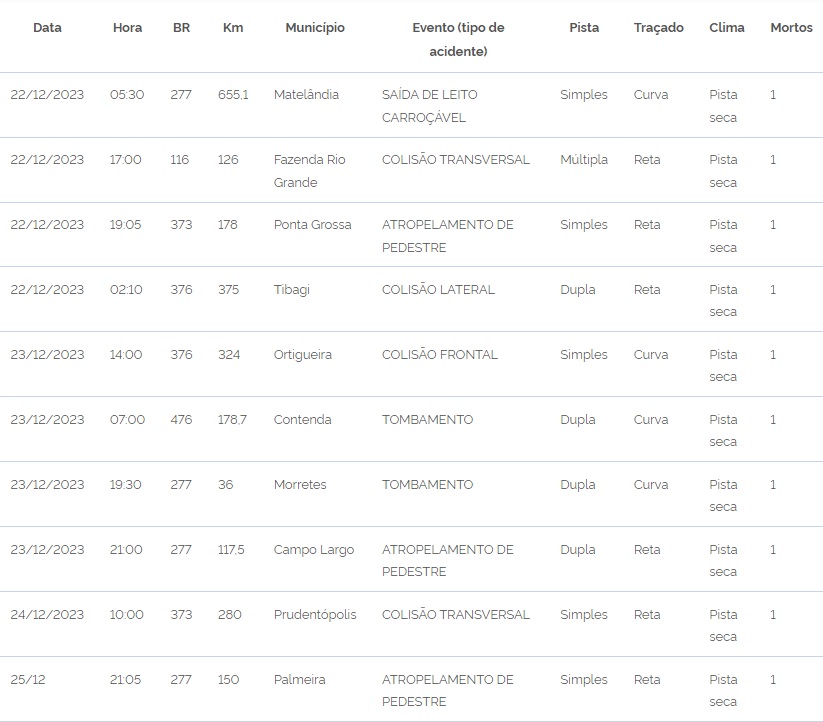Click the SAÍDA DE LEITO CARROÇÁVEL event
The image size is (823, 722).
click(x=429, y=106)
